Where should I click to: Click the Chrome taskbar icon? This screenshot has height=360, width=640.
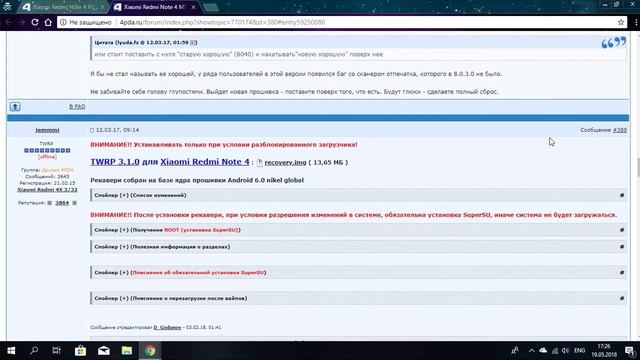150,351
